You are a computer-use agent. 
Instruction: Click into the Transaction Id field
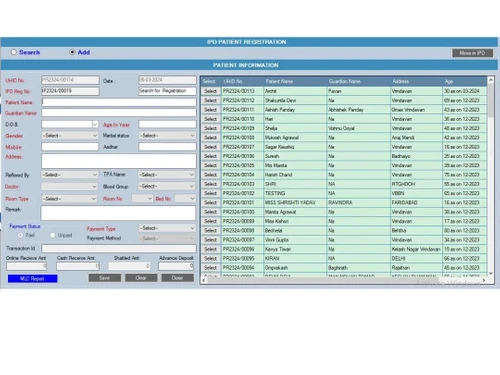point(119,249)
